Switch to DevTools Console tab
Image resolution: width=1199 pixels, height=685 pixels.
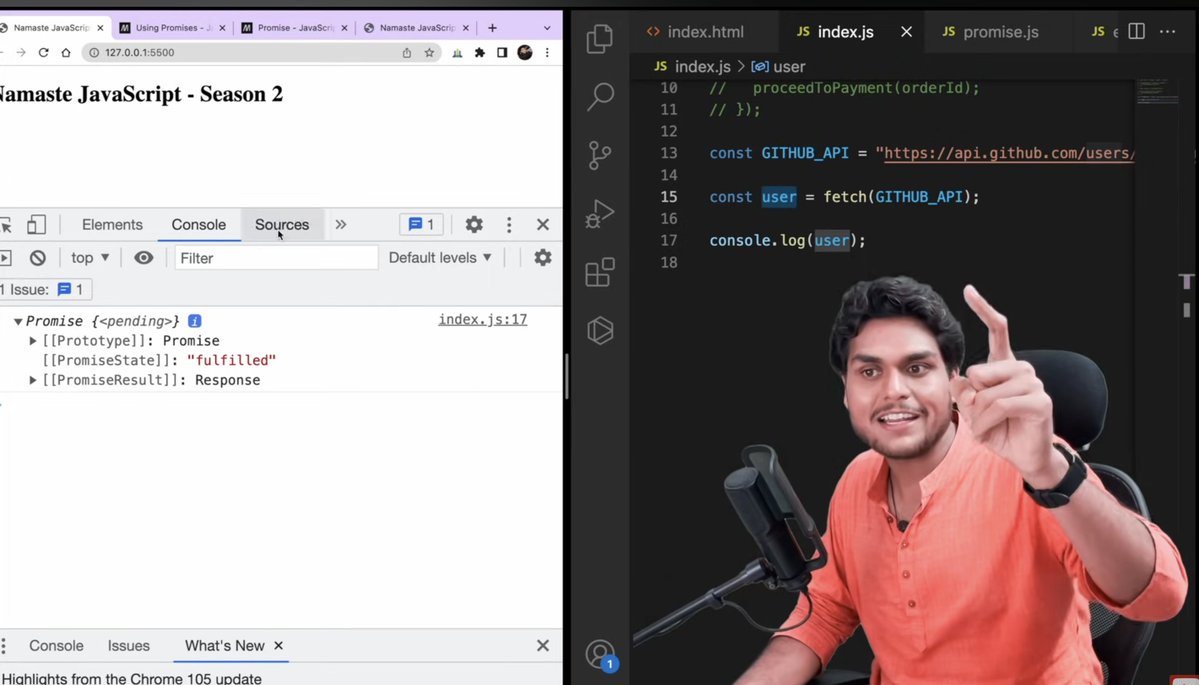(199, 225)
